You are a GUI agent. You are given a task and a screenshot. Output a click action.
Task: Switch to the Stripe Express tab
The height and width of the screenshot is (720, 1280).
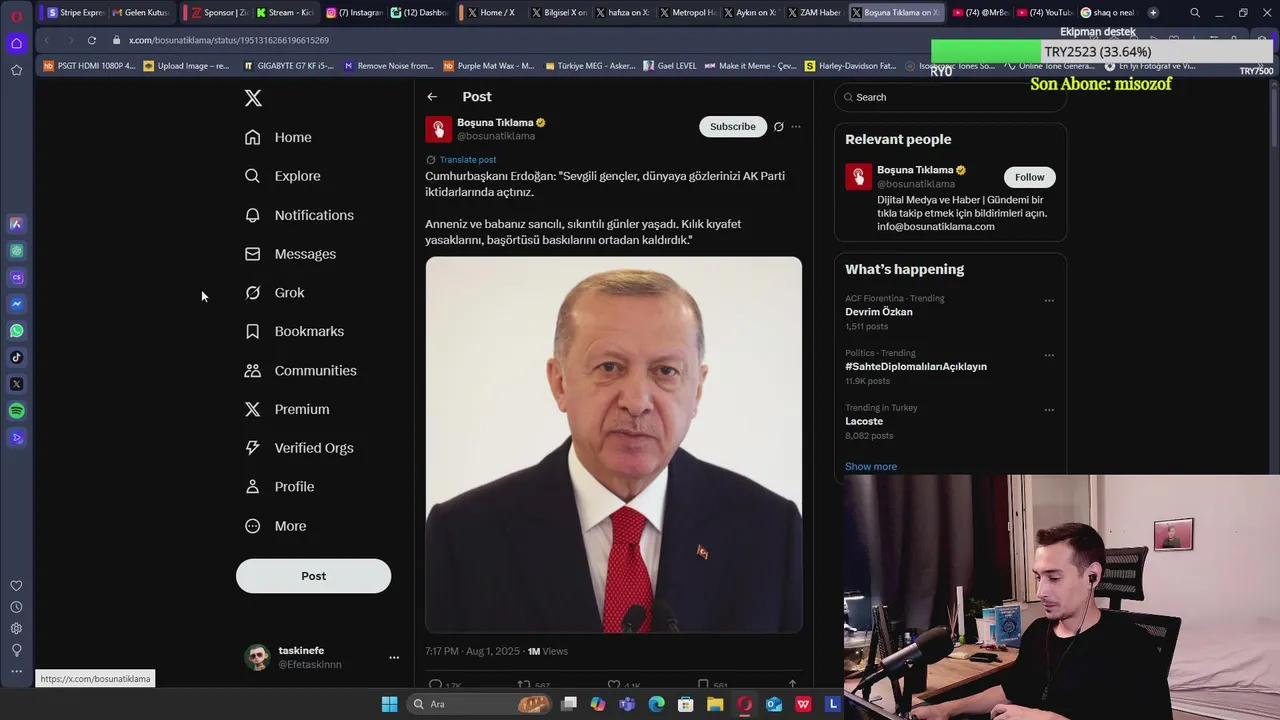(76, 13)
